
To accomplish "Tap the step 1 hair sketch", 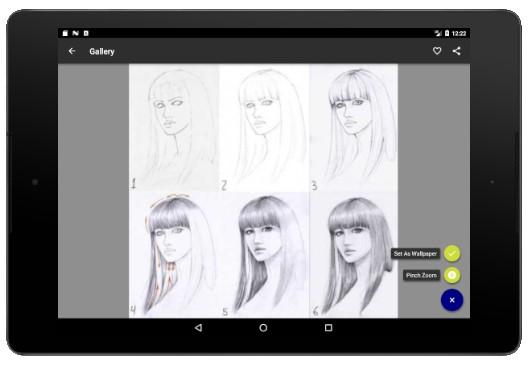I will (174, 128).
